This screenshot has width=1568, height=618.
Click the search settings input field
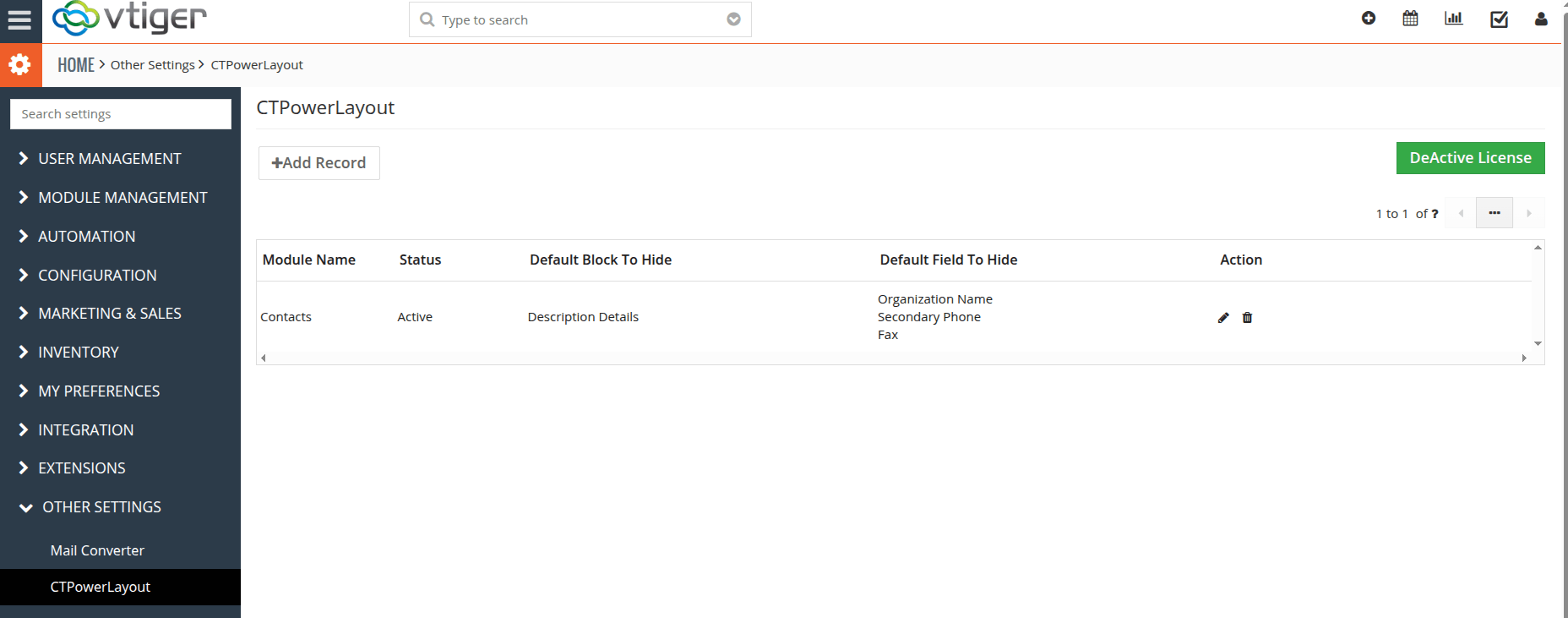[x=121, y=114]
